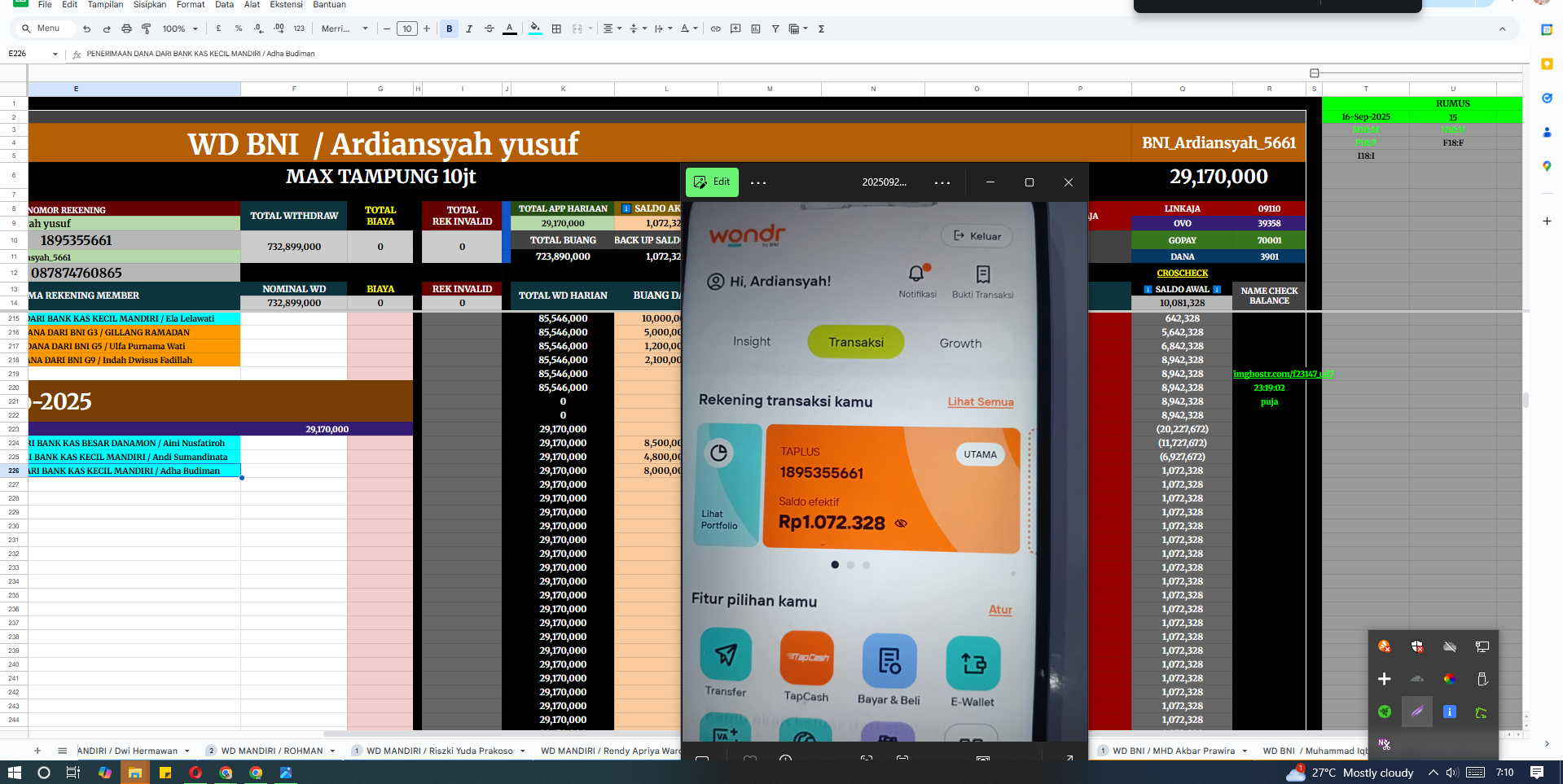Select the cell with 1895355661

[x=134, y=240]
